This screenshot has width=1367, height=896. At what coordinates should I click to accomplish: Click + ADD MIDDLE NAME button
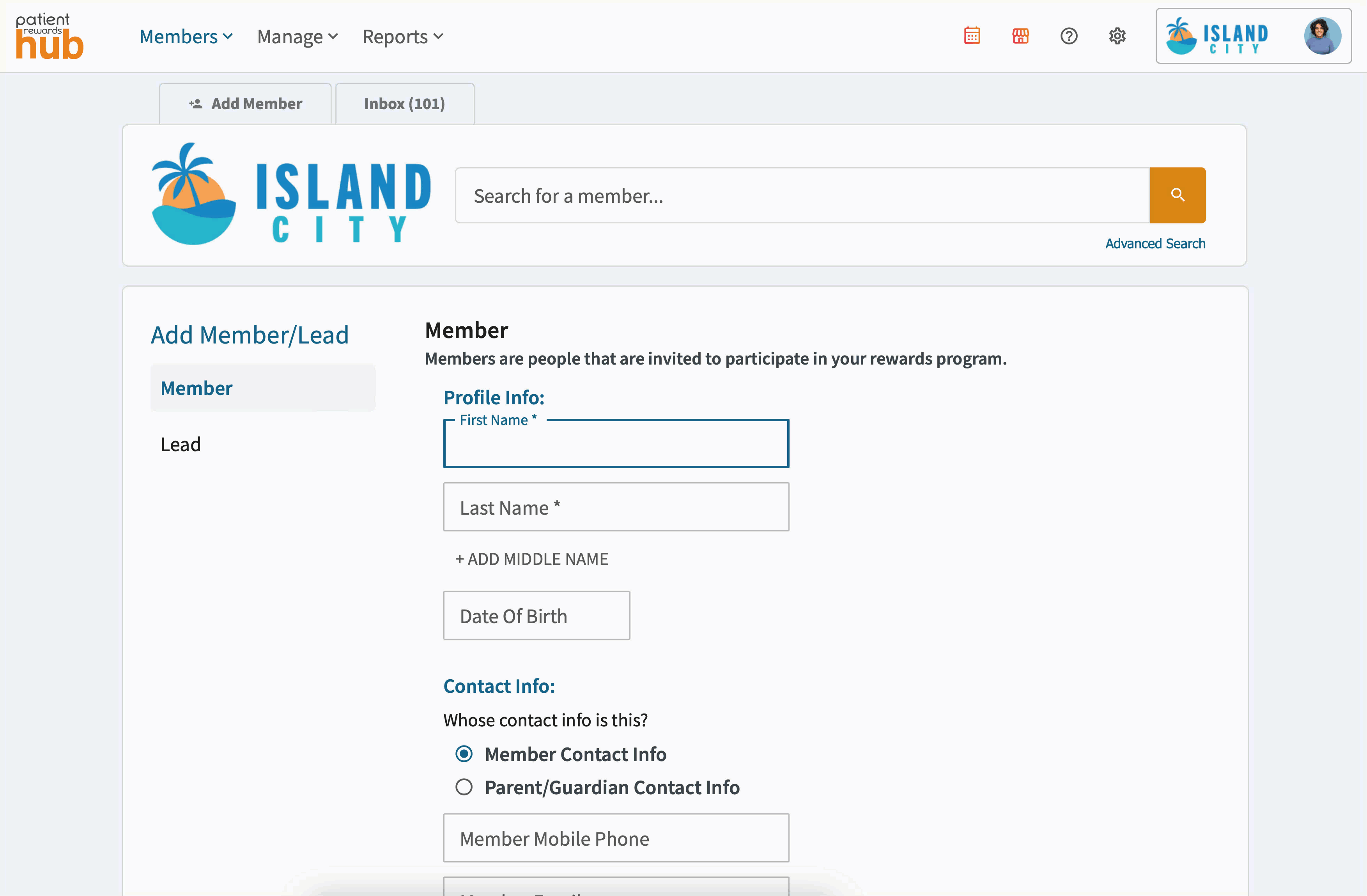point(531,559)
